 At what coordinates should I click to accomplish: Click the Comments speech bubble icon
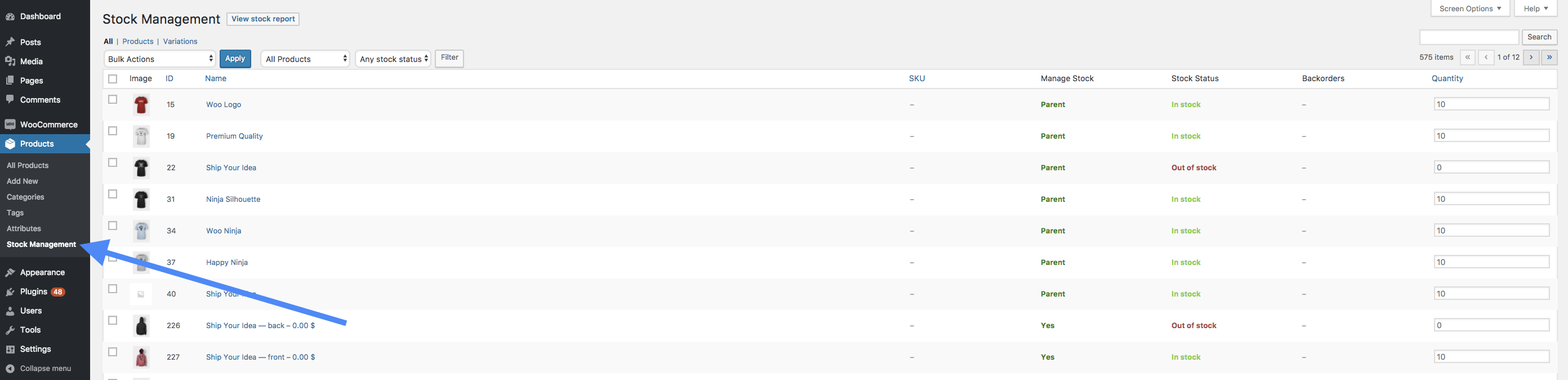(x=10, y=99)
